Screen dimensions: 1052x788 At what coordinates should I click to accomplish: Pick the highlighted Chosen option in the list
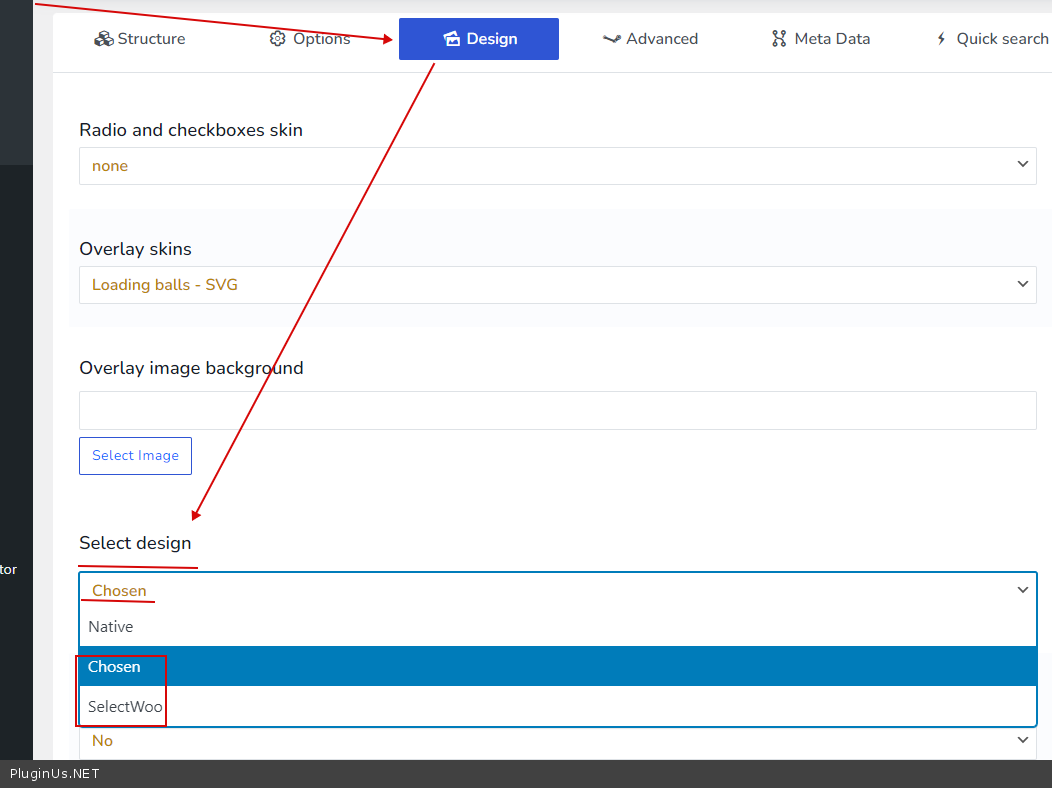click(115, 667)
